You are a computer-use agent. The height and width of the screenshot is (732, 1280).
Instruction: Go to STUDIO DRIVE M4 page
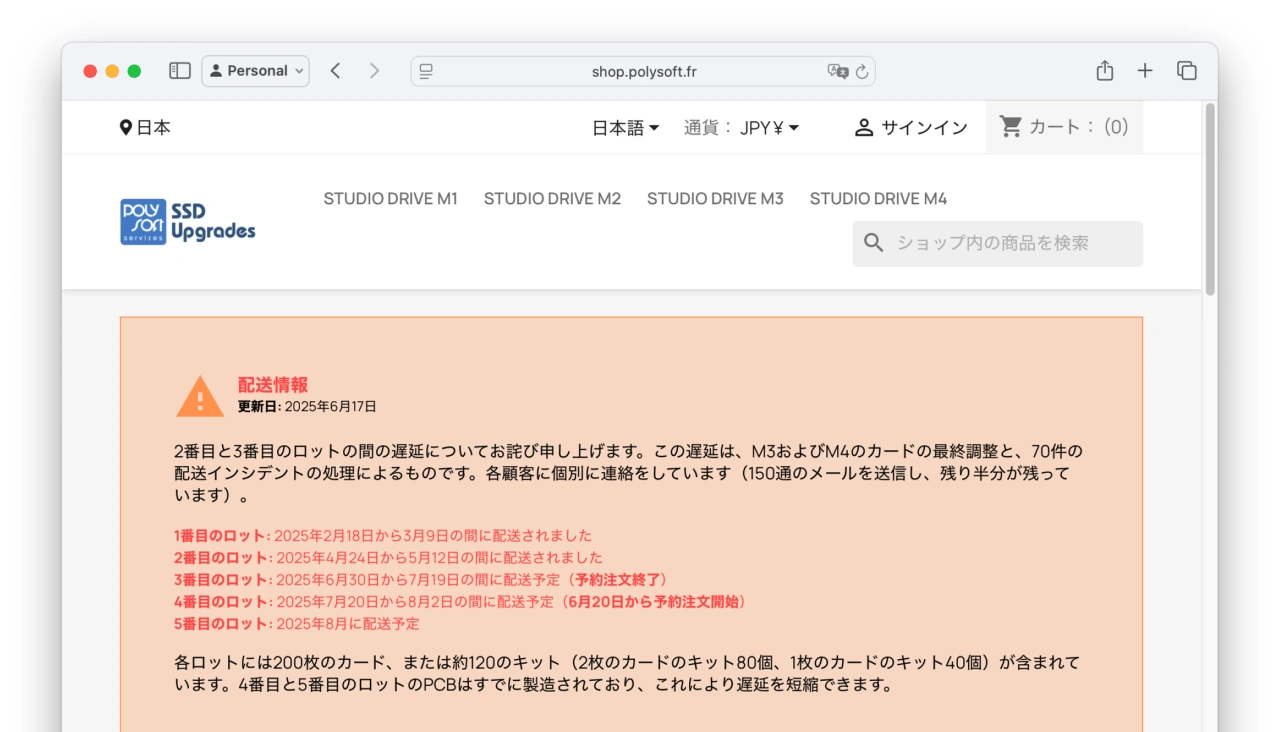coord(878,198)
